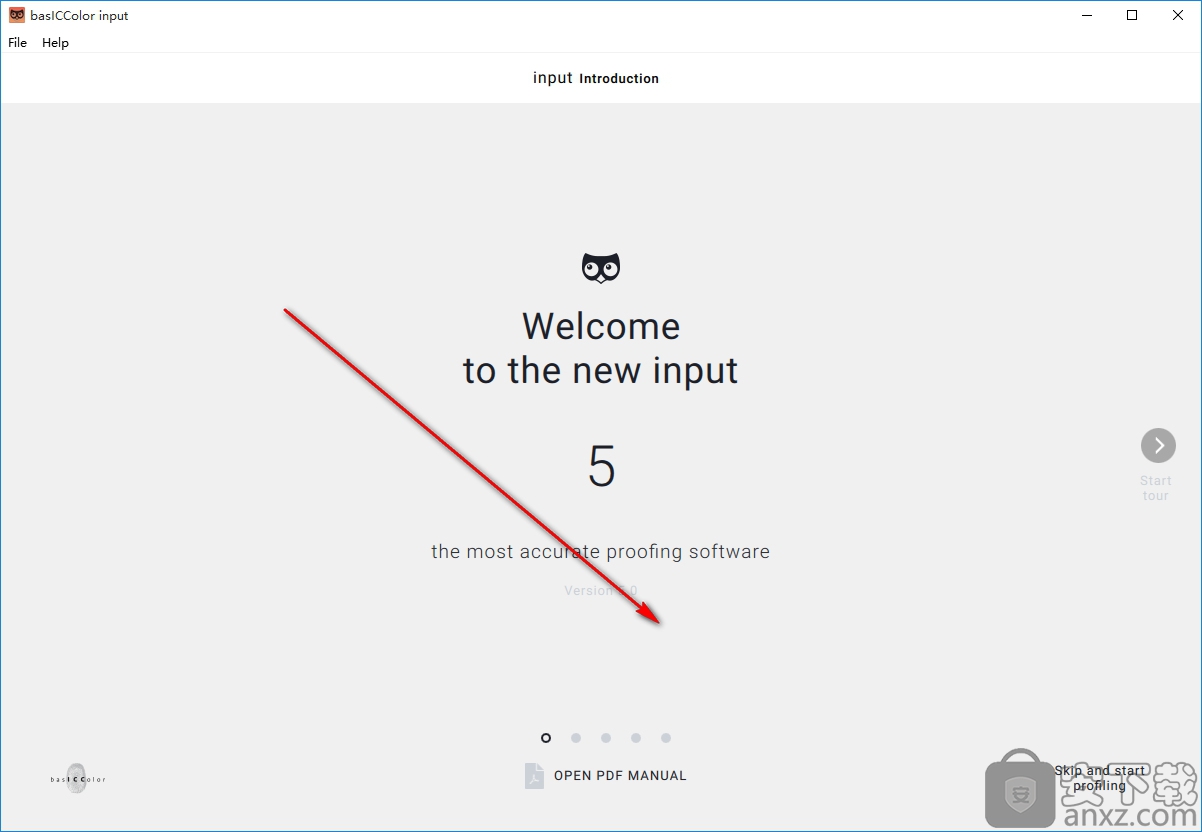Click the Start tour arrow button
This screenshot has height=832, width=1202.
[1158, 445]
